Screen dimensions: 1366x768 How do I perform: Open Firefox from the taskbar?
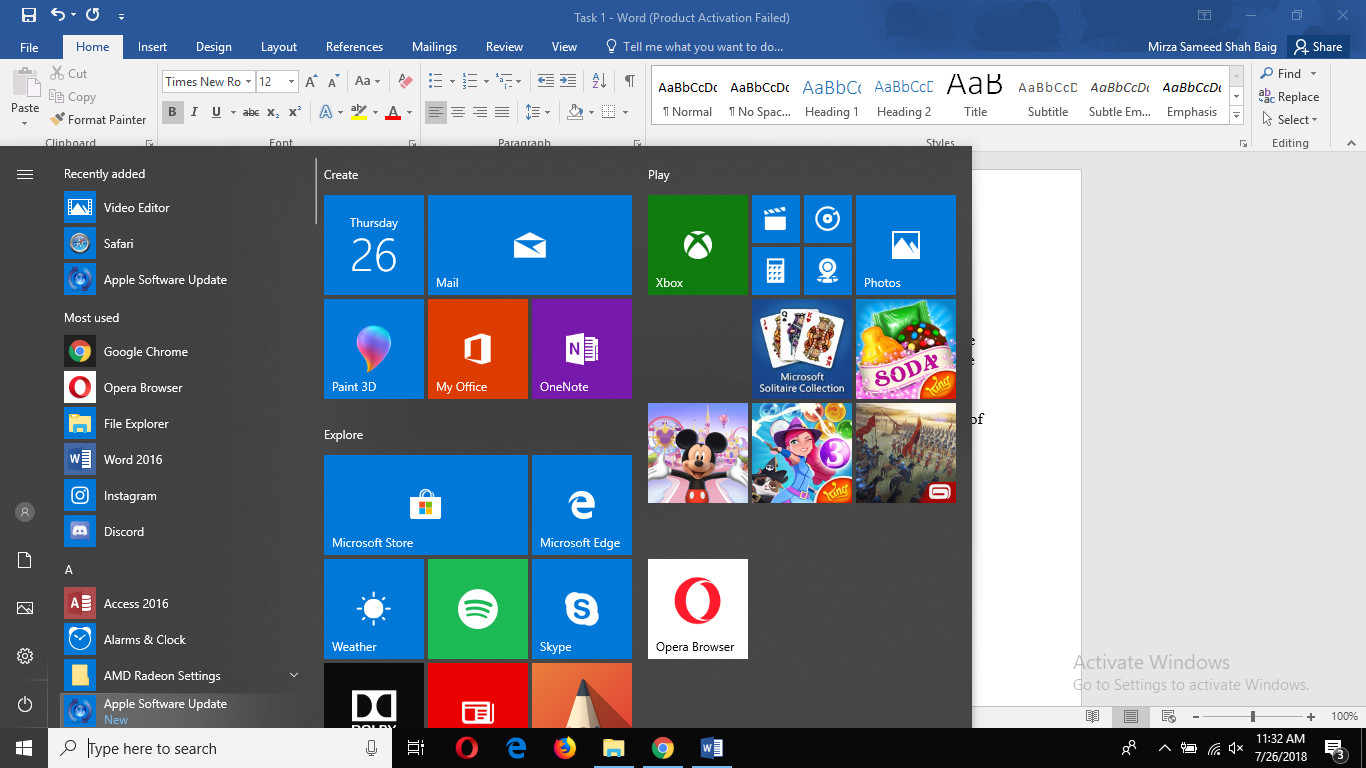(565, 748)
